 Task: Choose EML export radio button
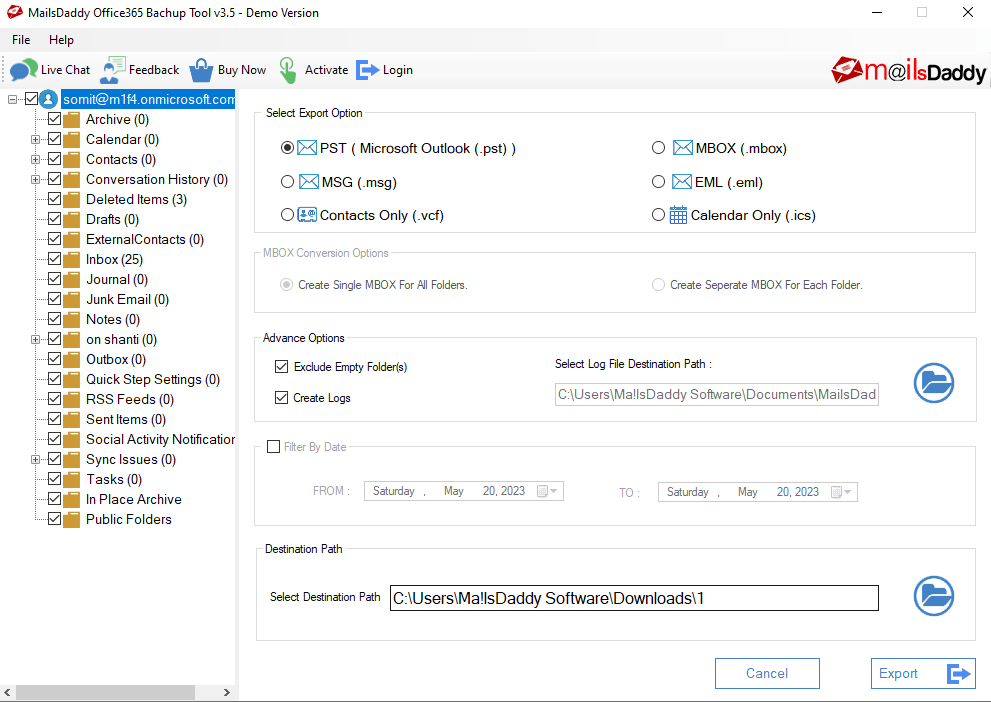tap(658, 182)
